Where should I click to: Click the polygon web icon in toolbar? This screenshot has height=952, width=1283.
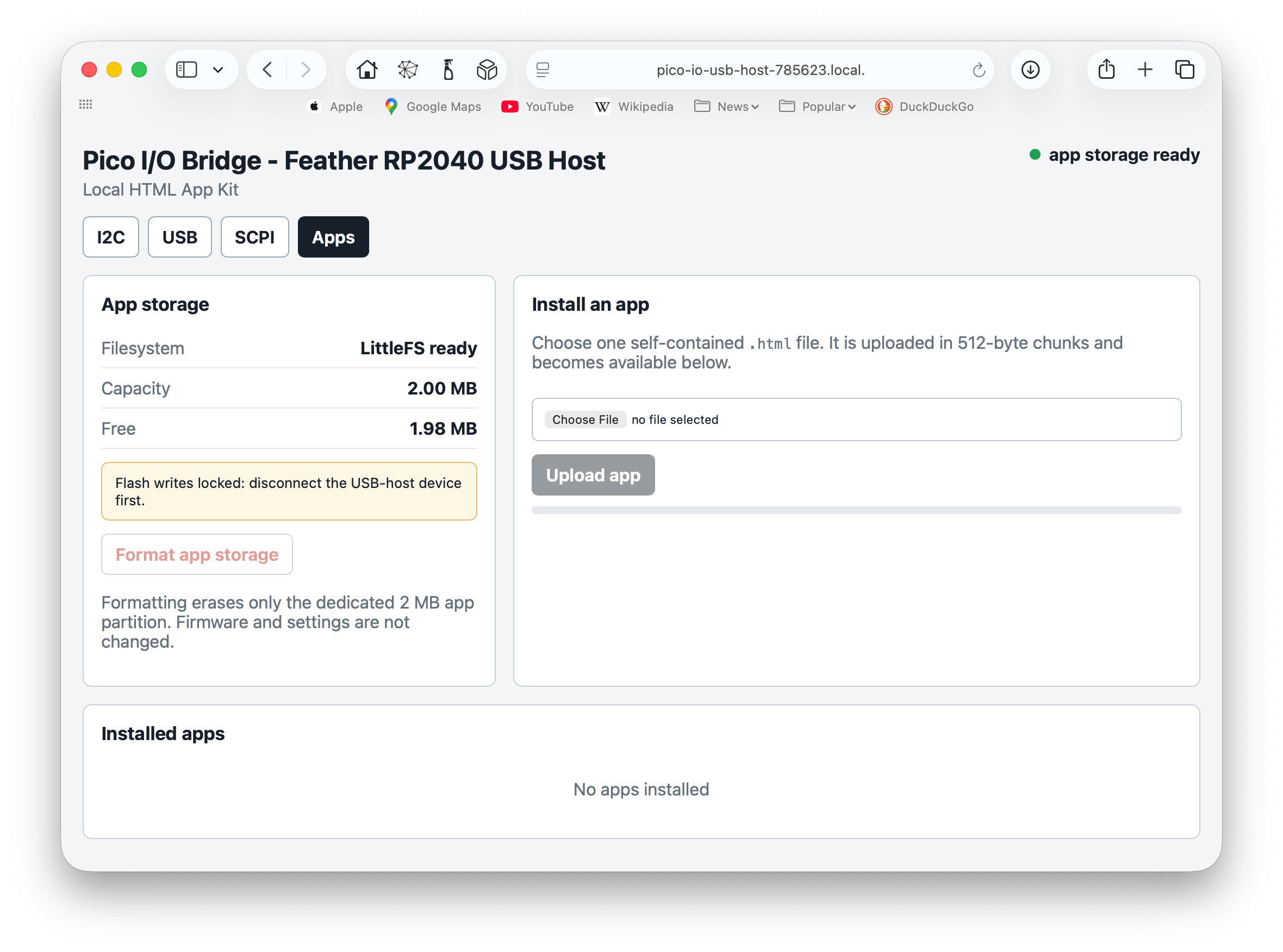[408, 70]
